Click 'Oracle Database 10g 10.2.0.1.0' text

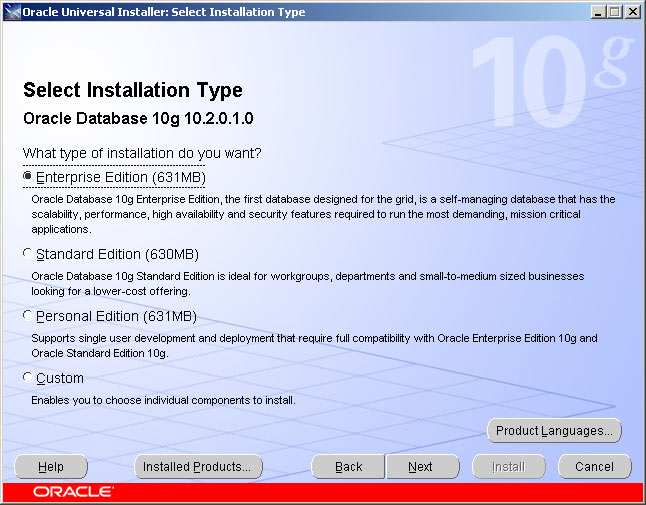(138, 118)
